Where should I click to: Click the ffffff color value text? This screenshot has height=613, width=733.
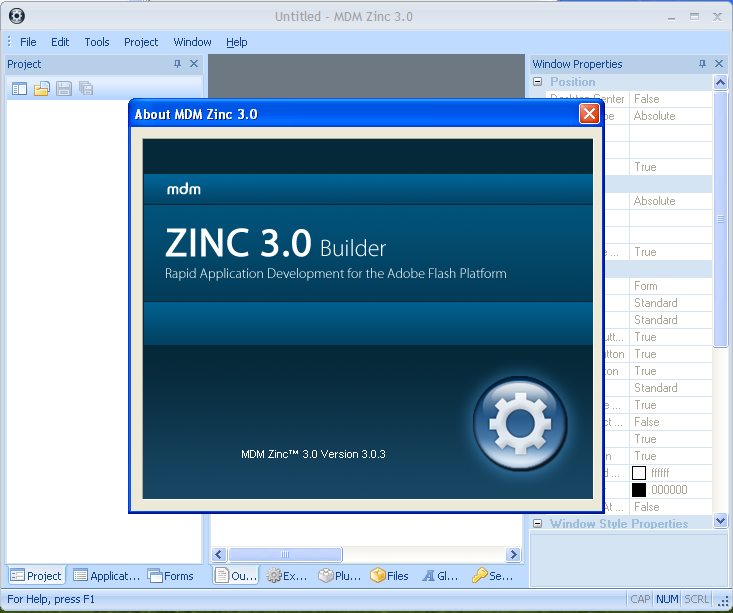coord(660,473)
